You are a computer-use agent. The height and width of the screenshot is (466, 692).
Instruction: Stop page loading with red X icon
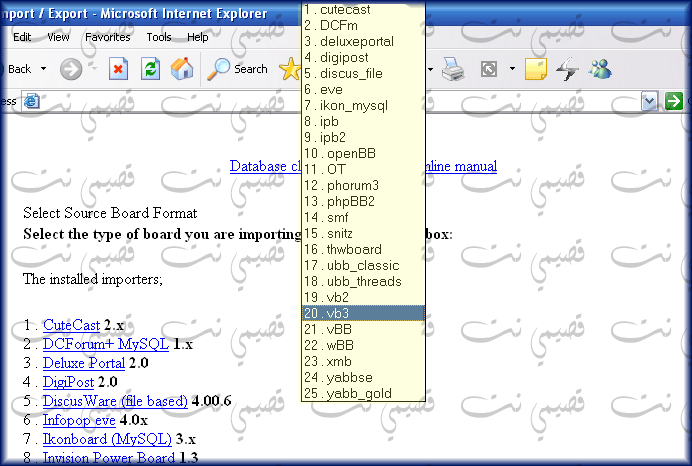[x=118, y=69]
